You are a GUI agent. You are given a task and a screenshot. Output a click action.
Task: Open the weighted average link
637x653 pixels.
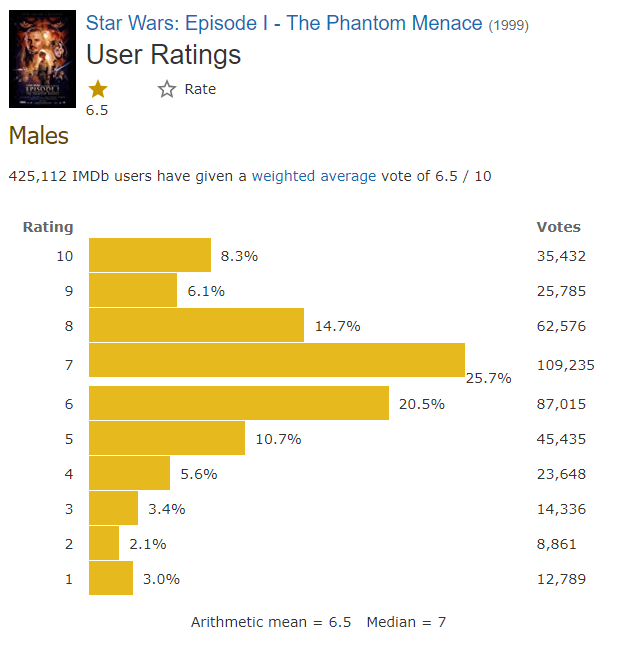click(x=314, y=176)
